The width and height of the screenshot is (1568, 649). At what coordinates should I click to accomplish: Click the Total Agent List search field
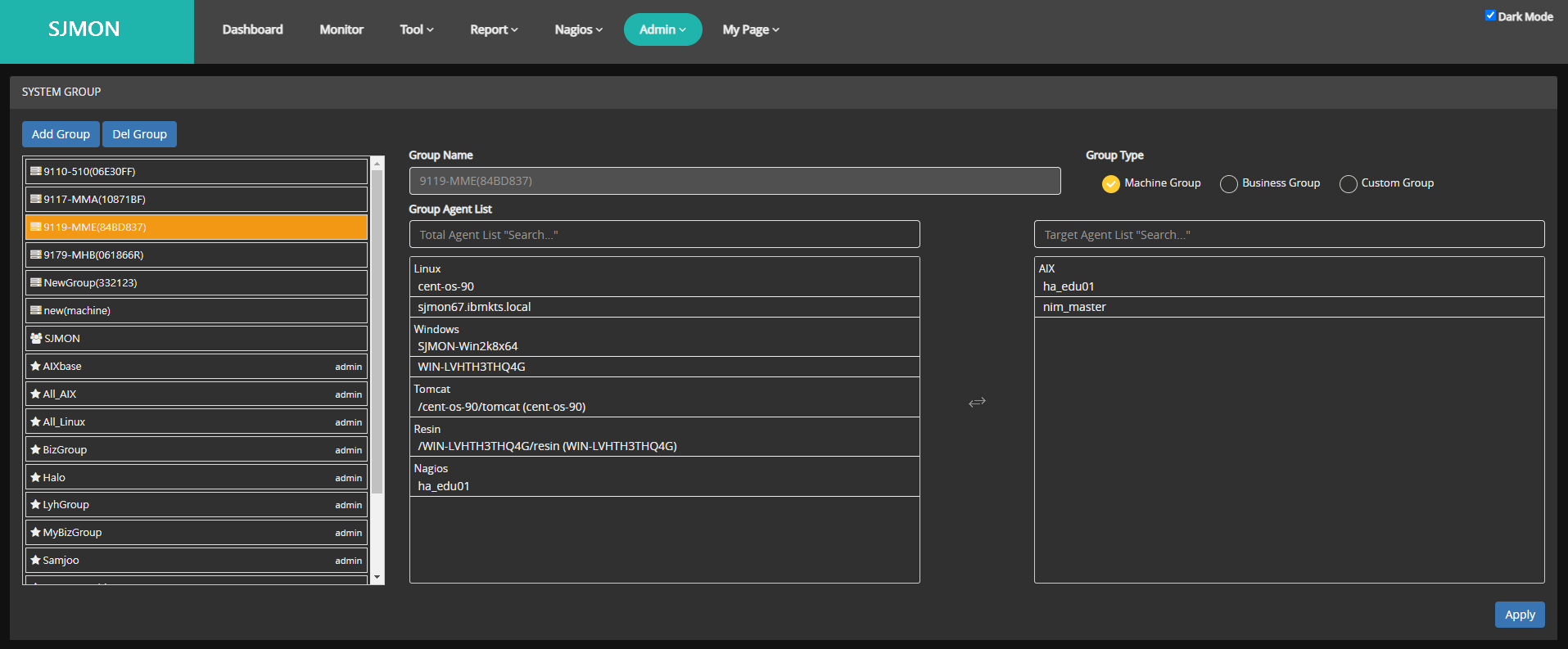[x=664, y=235]
